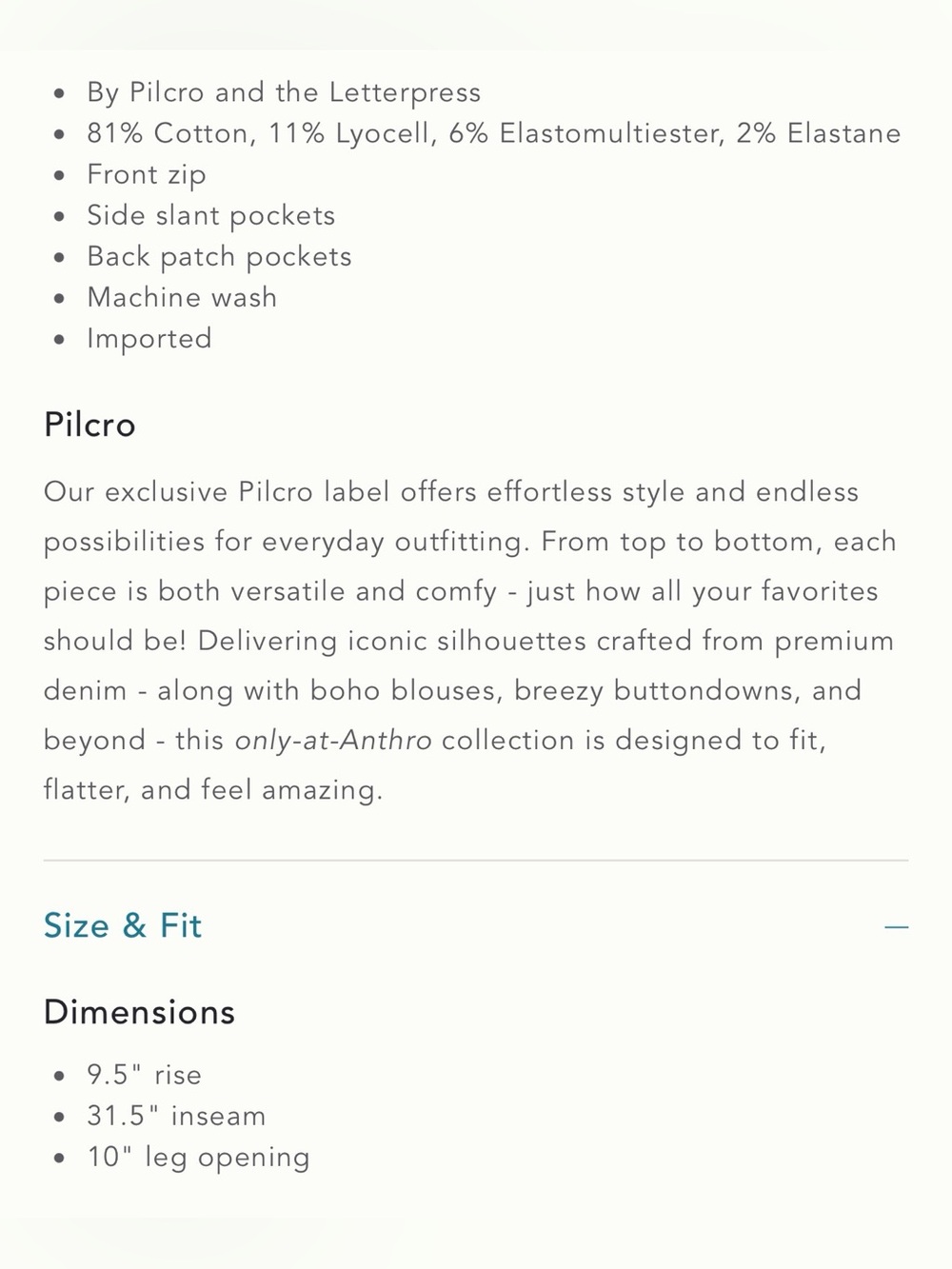
Task: Click the horizontal divider above Size & Fit
Action: (476, 861)
